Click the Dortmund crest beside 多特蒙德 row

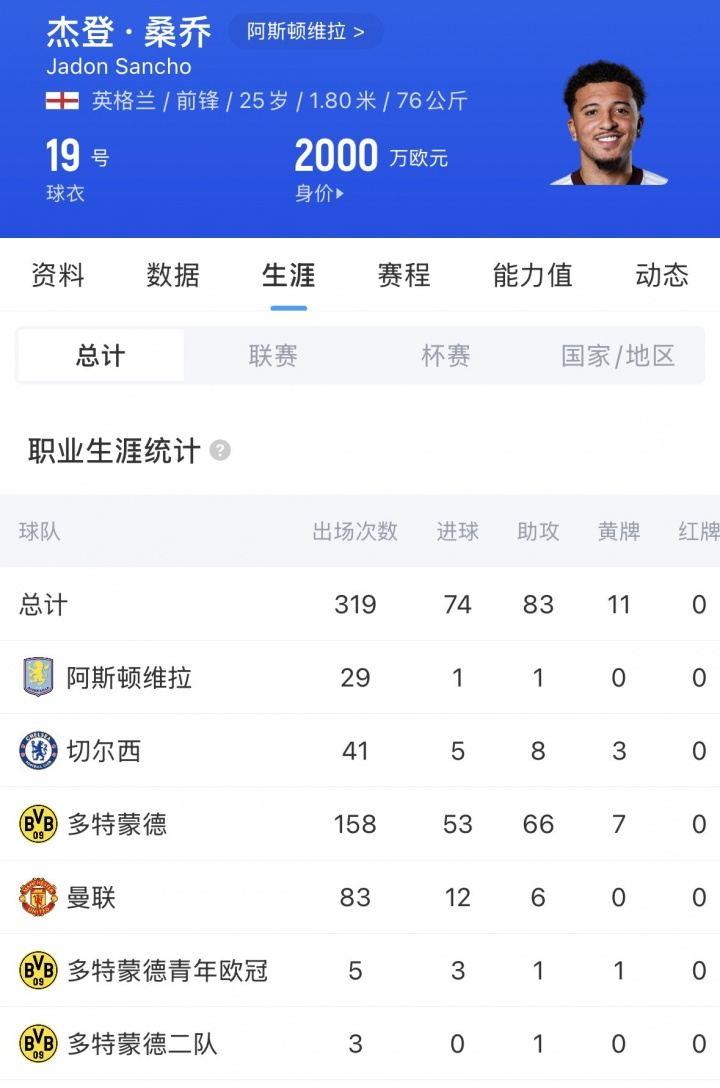pyautogui.click(x=38, y=824)
